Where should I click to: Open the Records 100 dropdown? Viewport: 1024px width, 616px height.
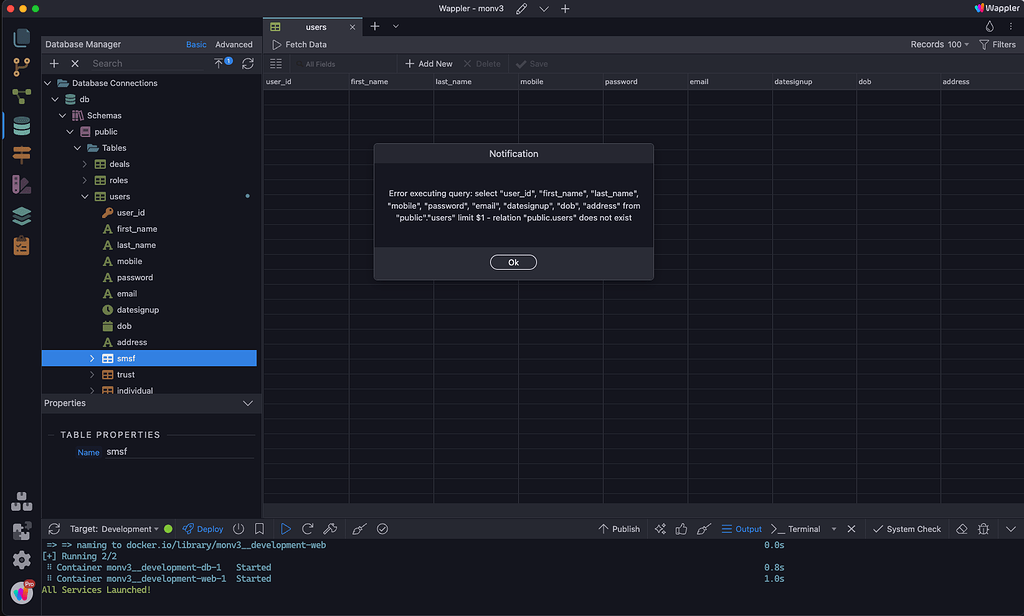940,44
